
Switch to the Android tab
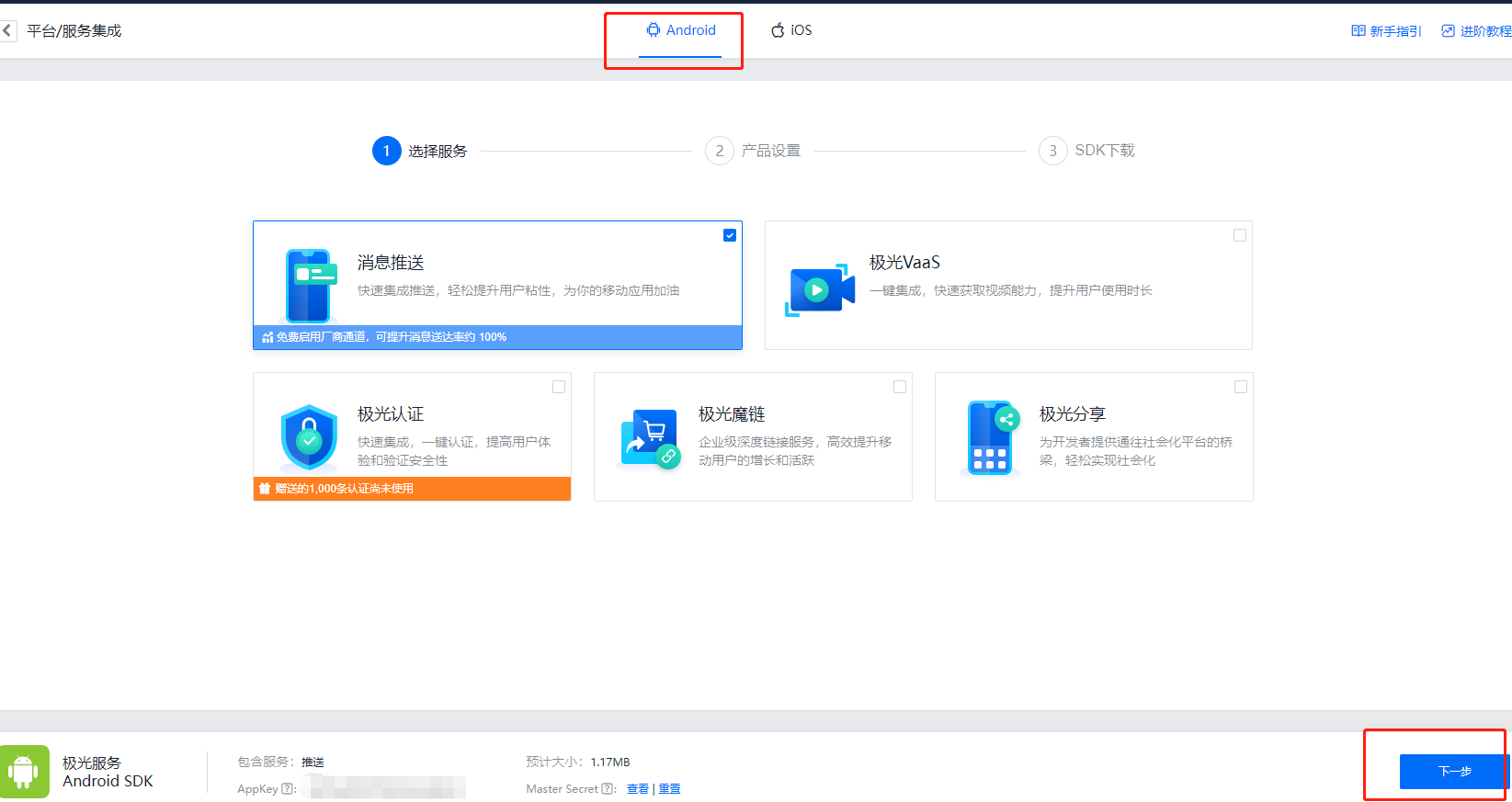pyautogui.click(x=680, y=30)
